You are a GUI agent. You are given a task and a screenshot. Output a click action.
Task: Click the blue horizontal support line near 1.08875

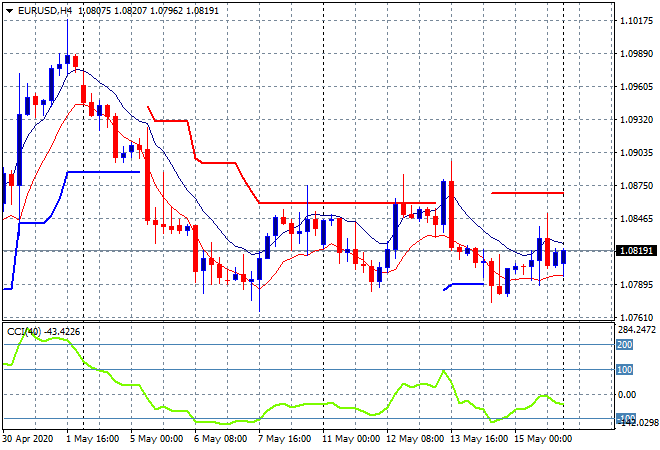104,172
